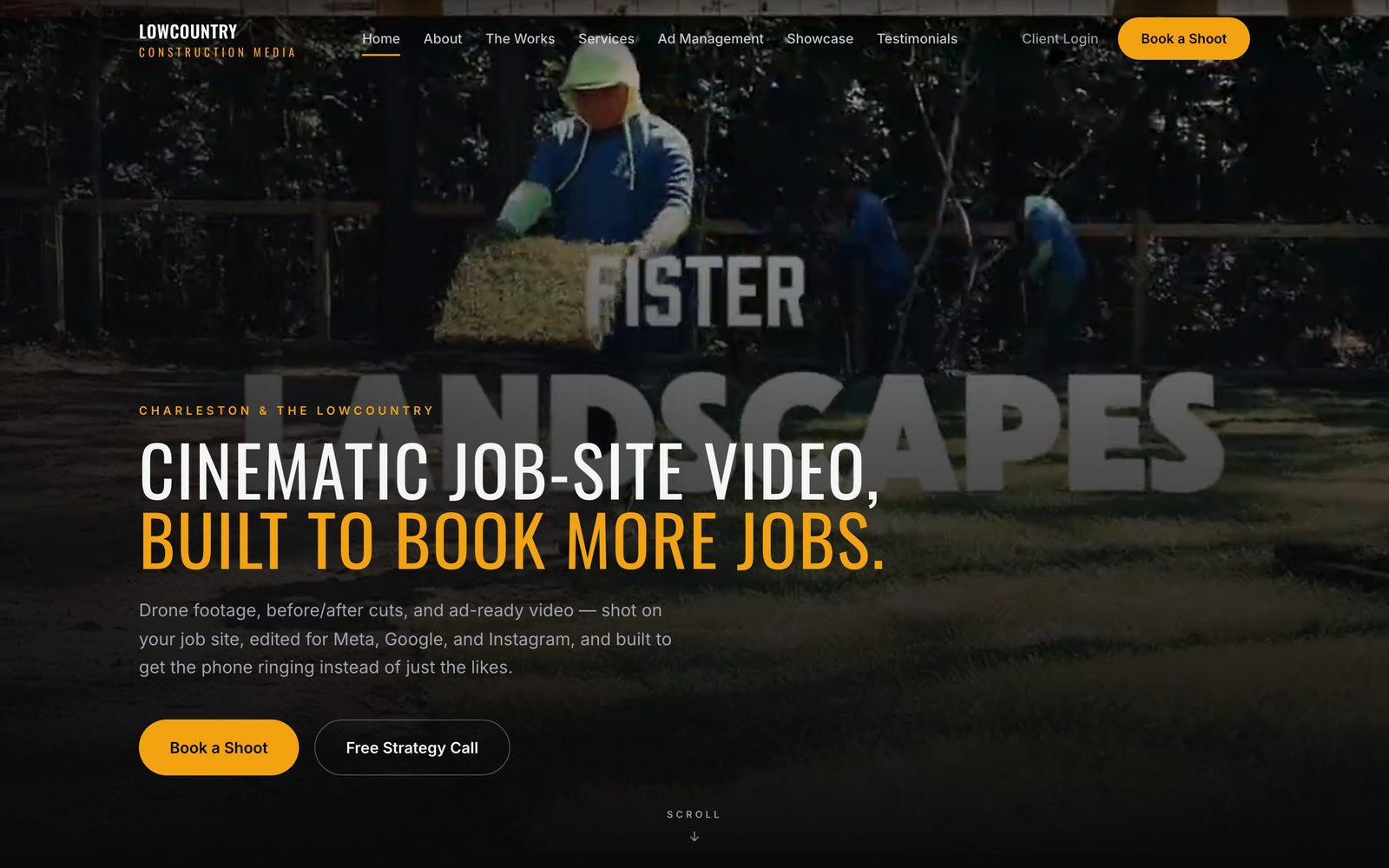The width and height of the screenshot is (1389, 868).
Task: Click the 'Cinematic Job-Site Video,' headline
Action: click(x=510, y=472)
